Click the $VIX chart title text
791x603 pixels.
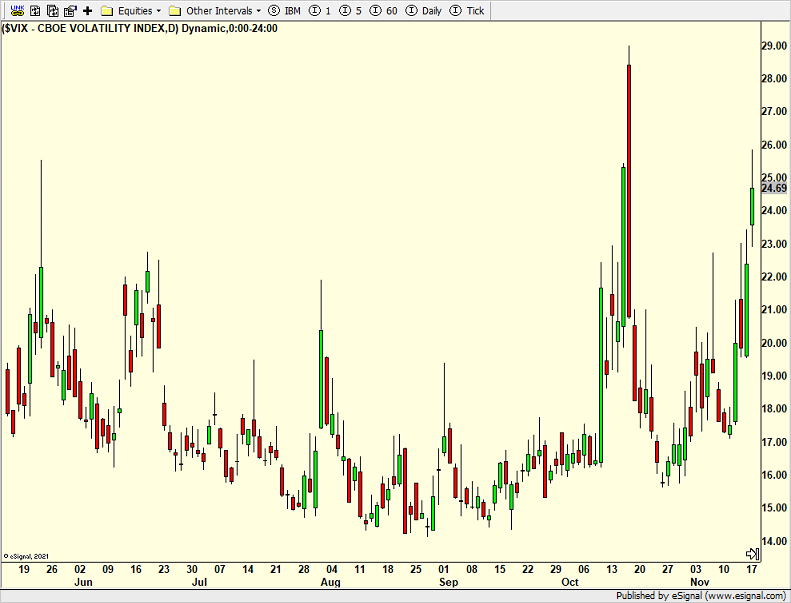140,28
